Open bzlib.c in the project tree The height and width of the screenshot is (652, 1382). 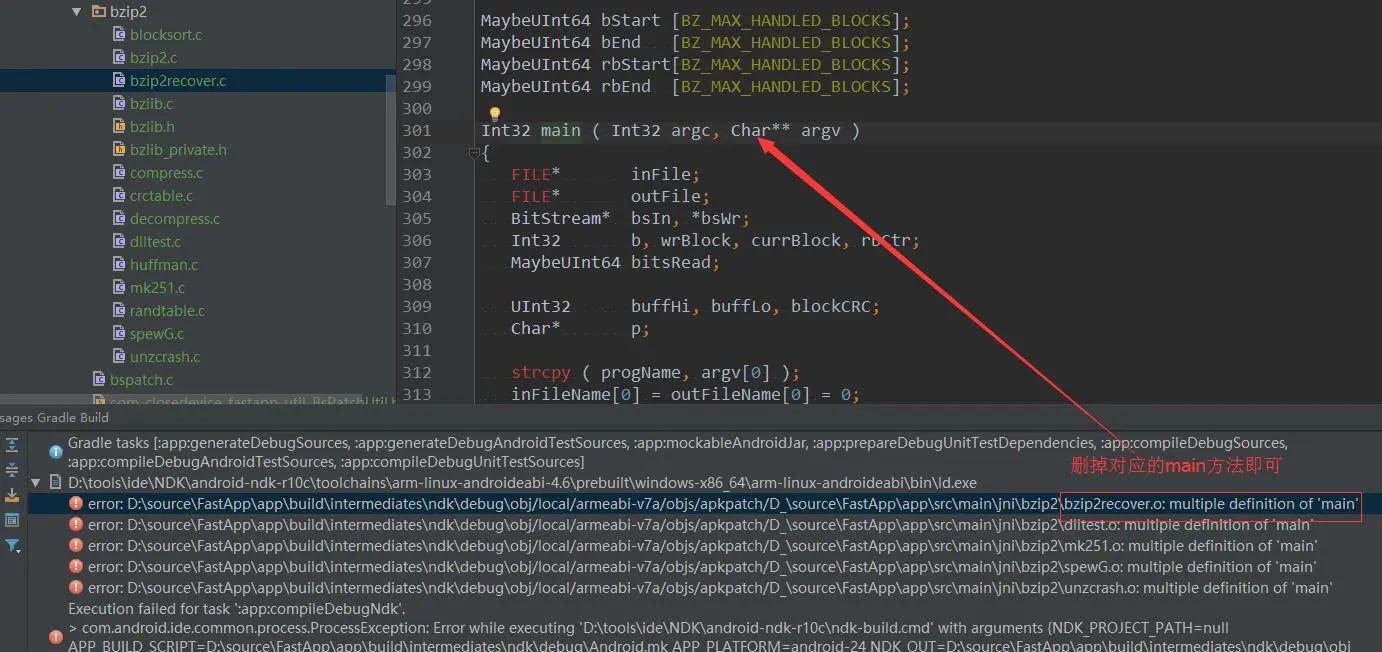(x=151, y=104)
